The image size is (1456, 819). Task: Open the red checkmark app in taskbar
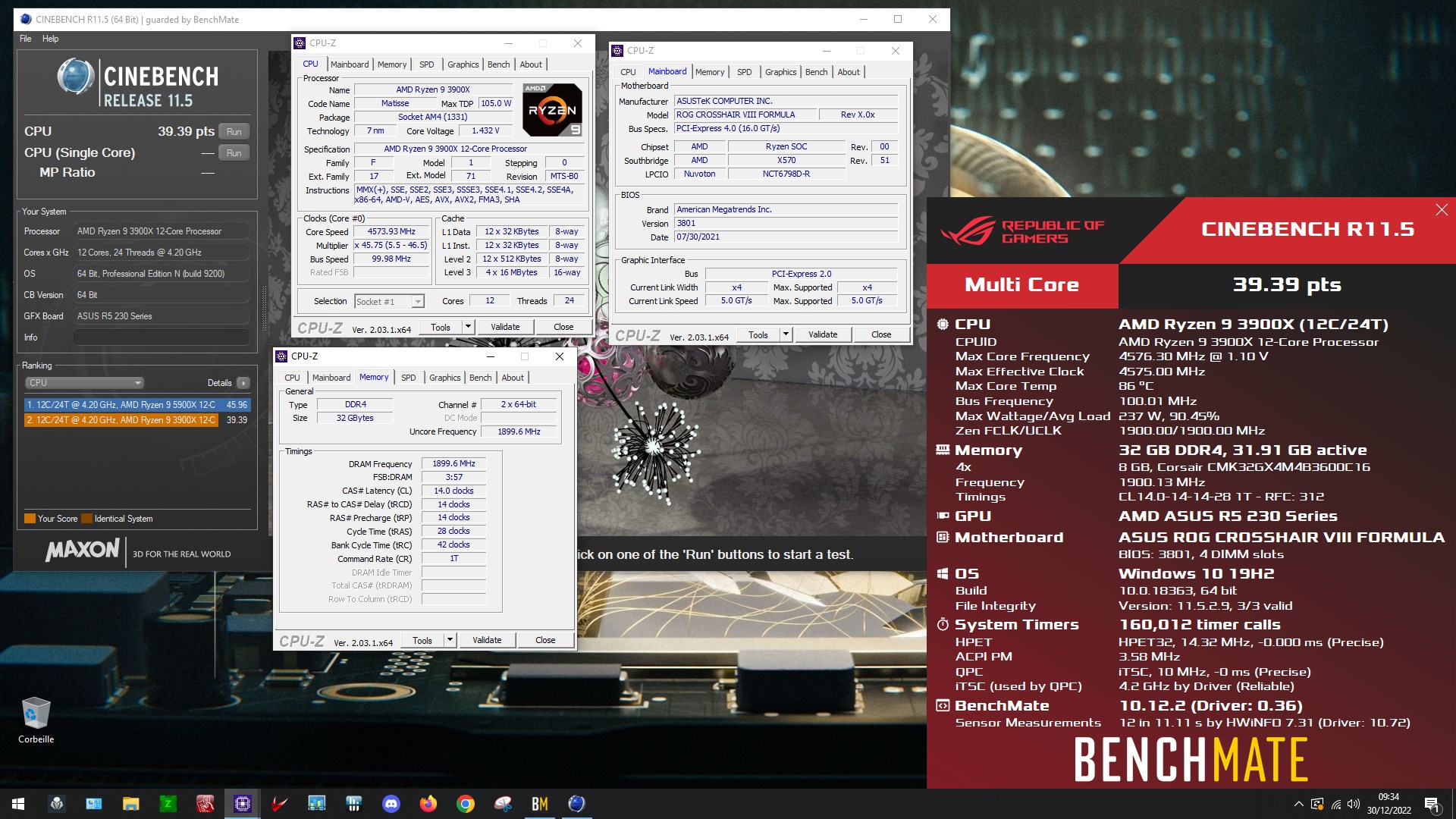[x=280, y=804]
